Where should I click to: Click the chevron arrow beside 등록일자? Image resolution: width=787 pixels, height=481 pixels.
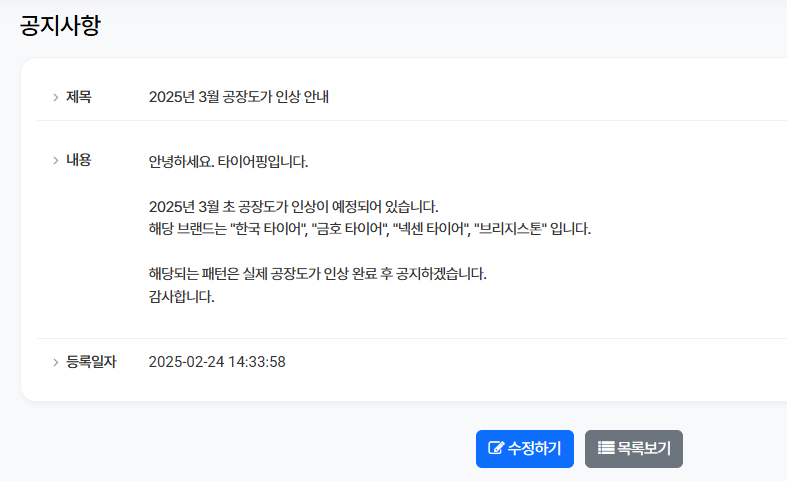coord(55,362)
